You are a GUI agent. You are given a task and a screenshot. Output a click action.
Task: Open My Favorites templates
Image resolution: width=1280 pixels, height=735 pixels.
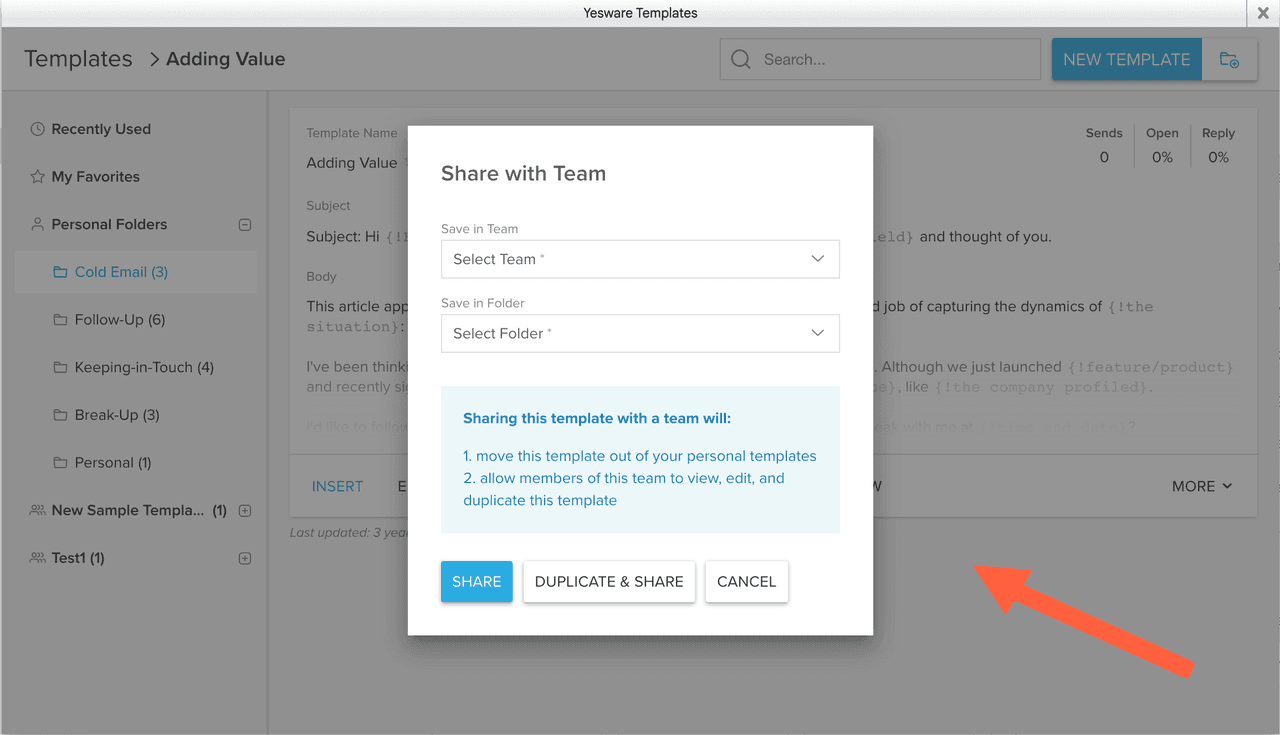[x=95, y=177]
